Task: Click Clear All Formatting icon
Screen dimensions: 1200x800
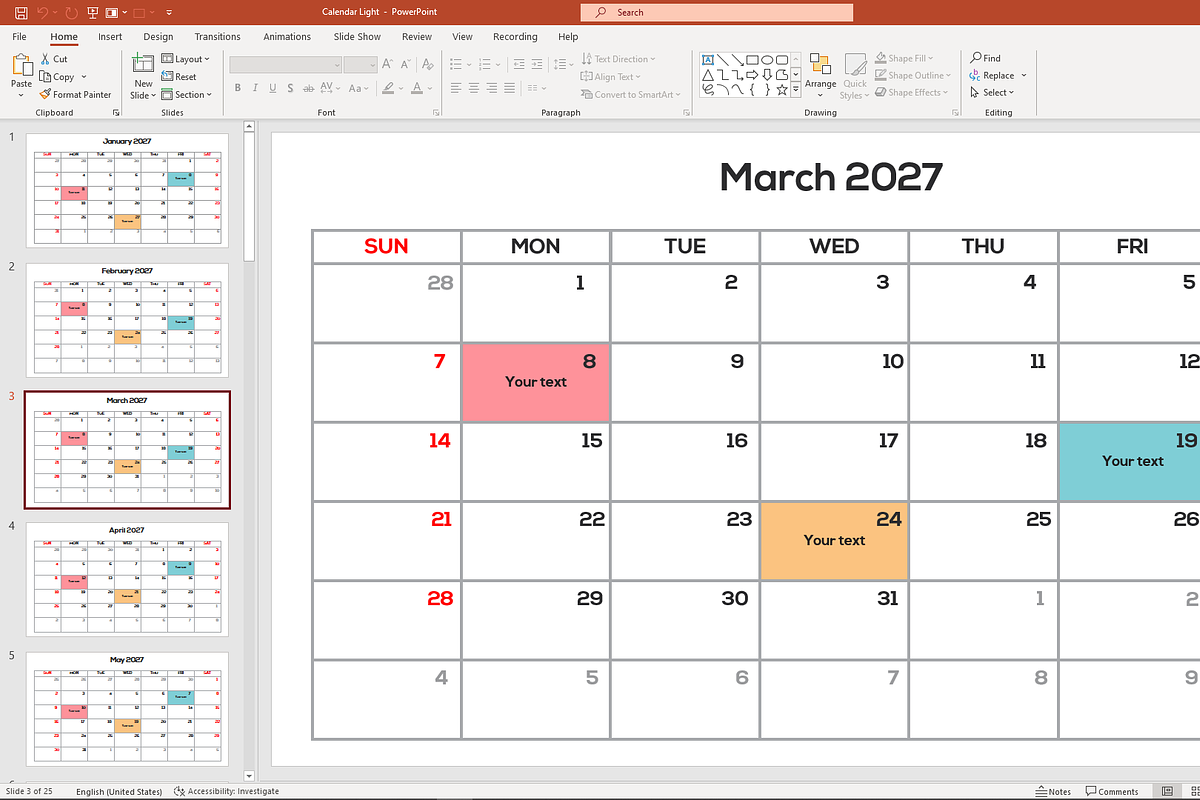Action: tap(427, 63)
